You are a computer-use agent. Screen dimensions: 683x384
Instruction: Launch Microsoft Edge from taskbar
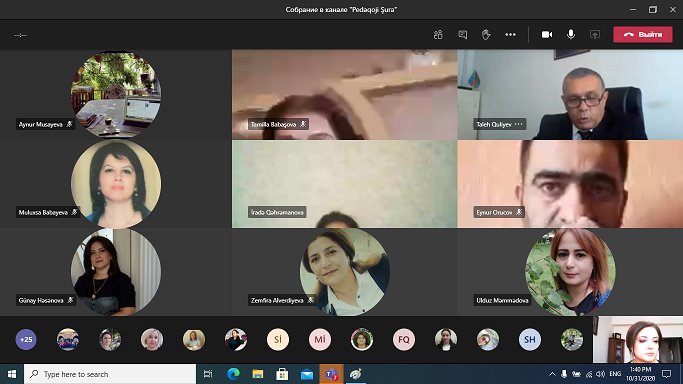[233, 374]
